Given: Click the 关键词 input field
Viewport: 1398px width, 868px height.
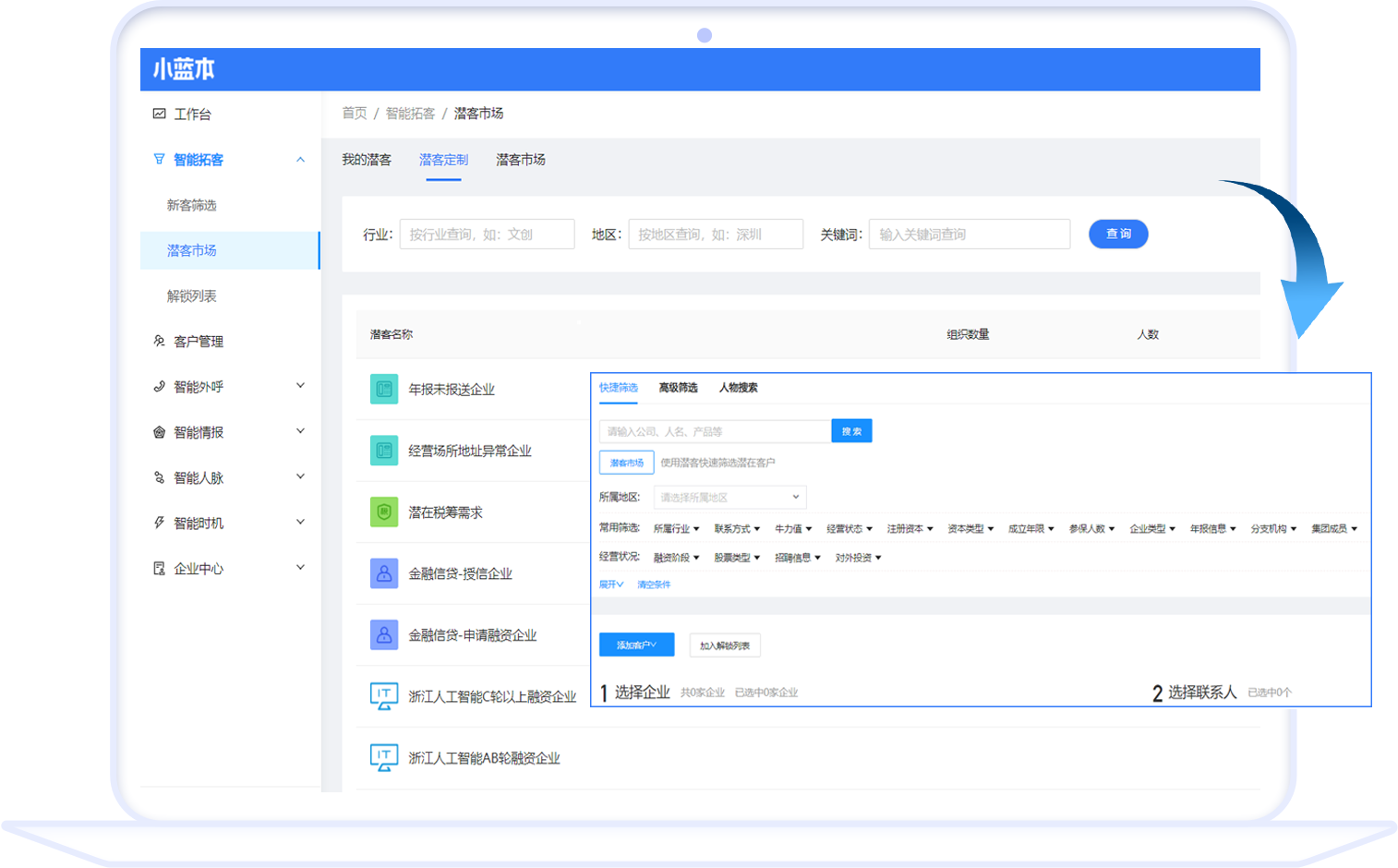Looking at the screenshot, I should 968,234.
